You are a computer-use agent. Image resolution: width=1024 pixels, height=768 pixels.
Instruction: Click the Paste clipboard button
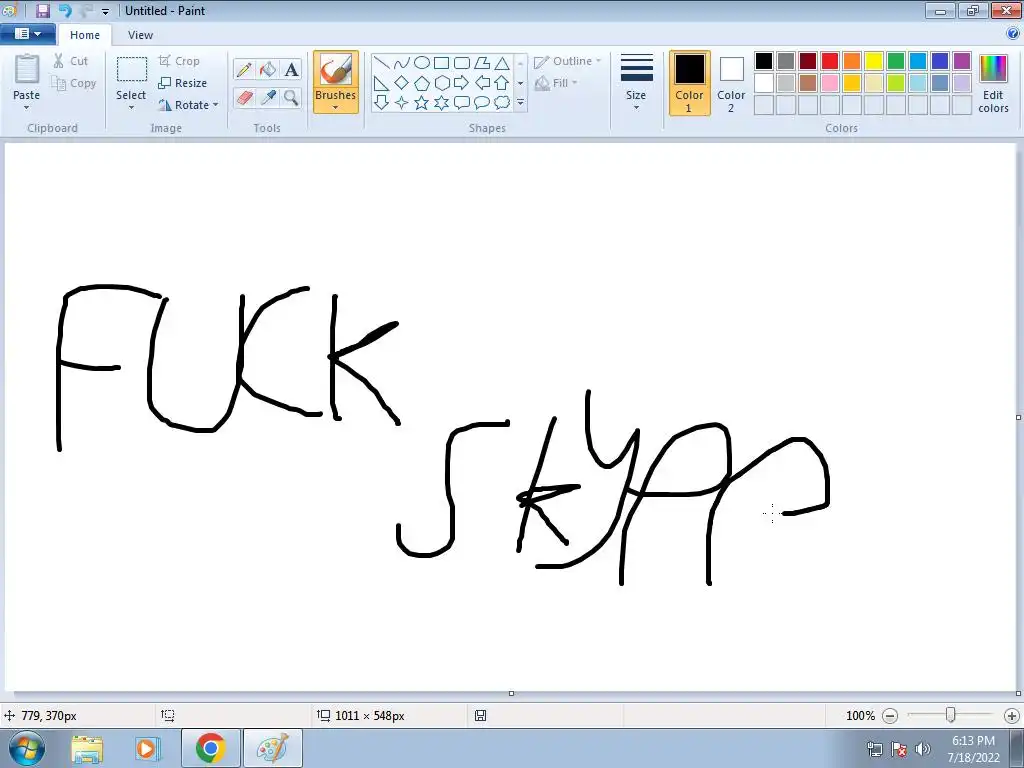pos(27,71)
